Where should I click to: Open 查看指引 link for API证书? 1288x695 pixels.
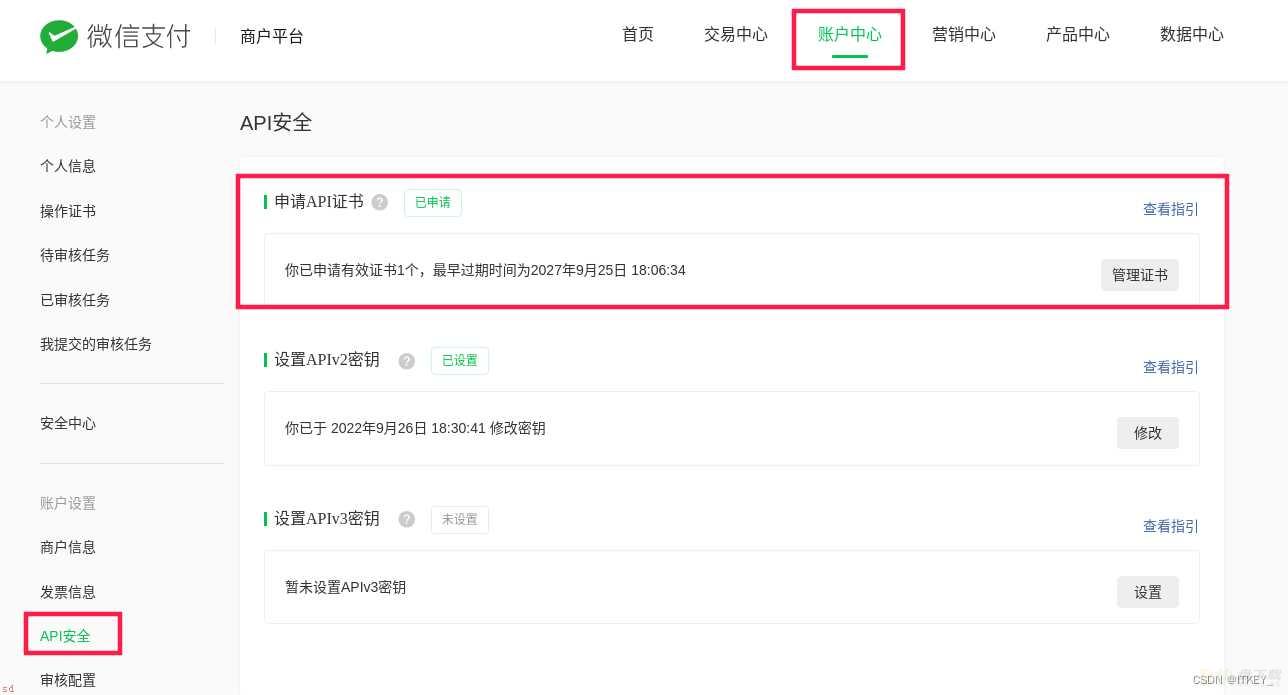tap(1171, 209)
